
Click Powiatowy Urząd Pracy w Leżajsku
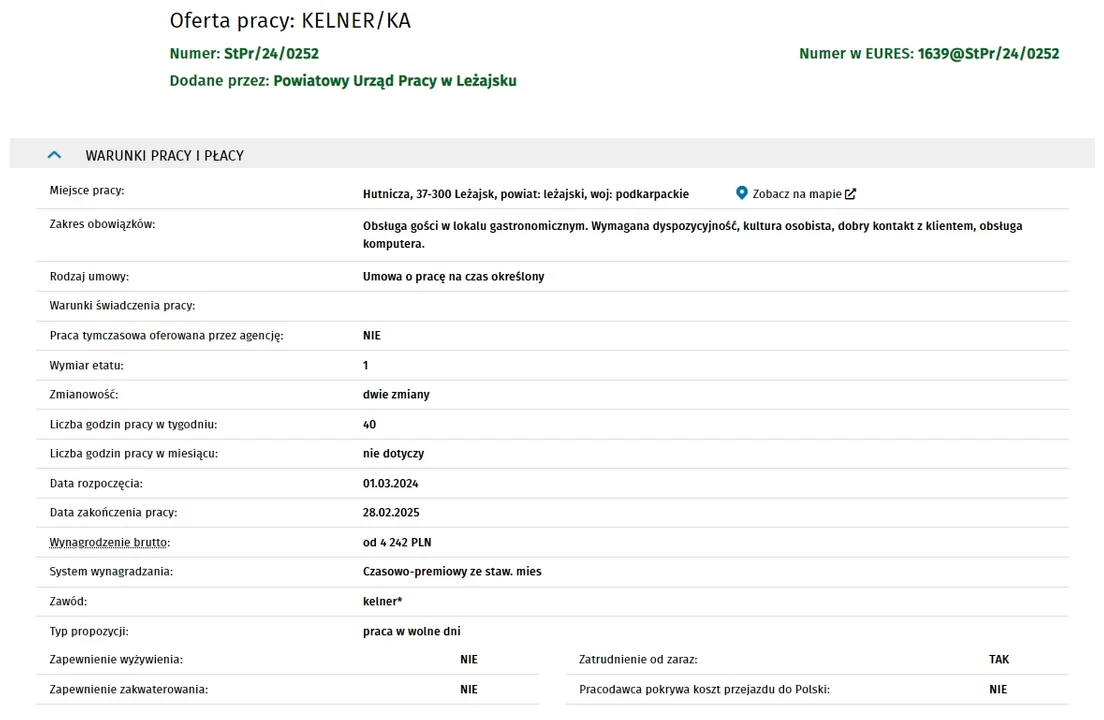pyautogui.click(x=395, y=81)
